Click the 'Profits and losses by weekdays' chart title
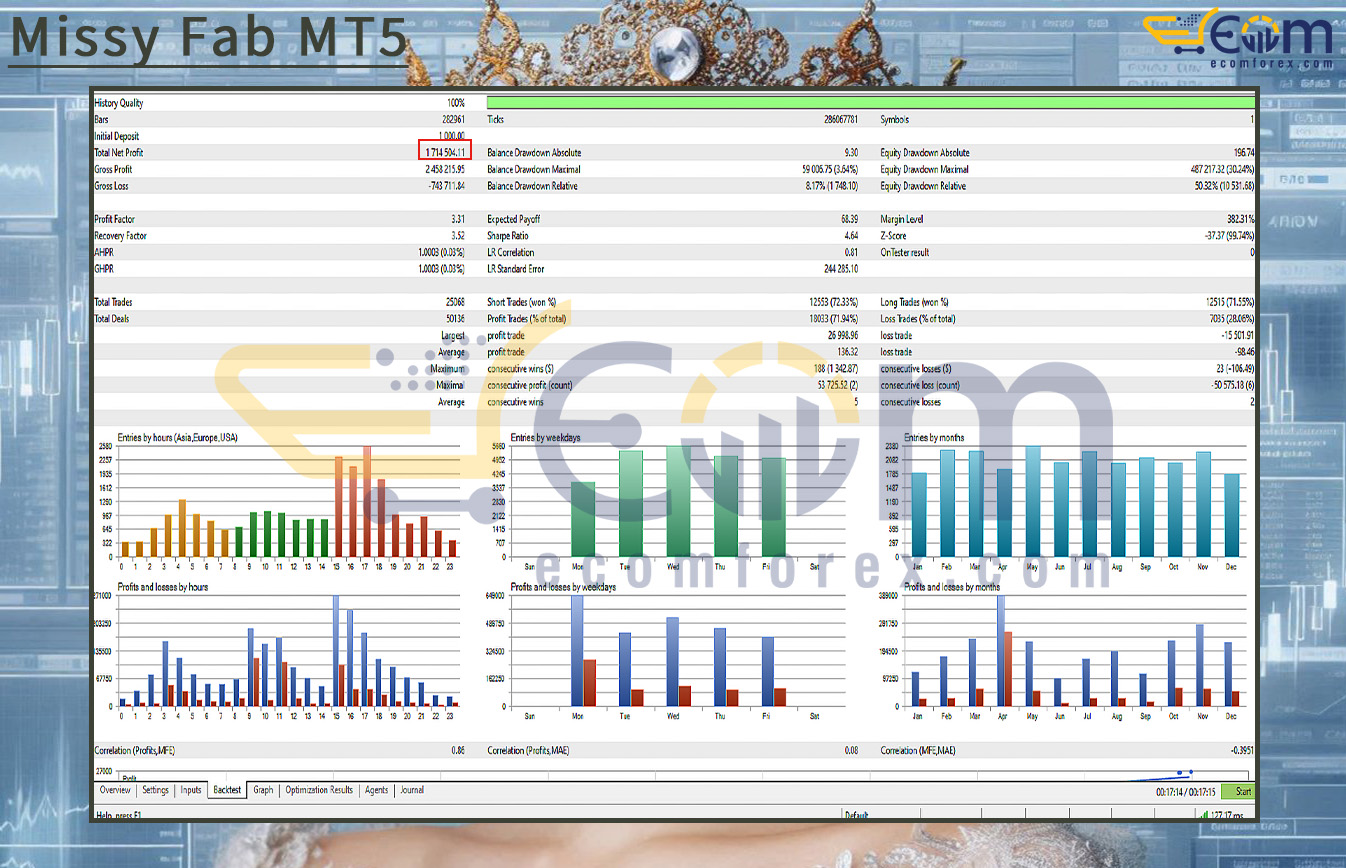This screenshot has width=1346, height=868. click(563, 587)
